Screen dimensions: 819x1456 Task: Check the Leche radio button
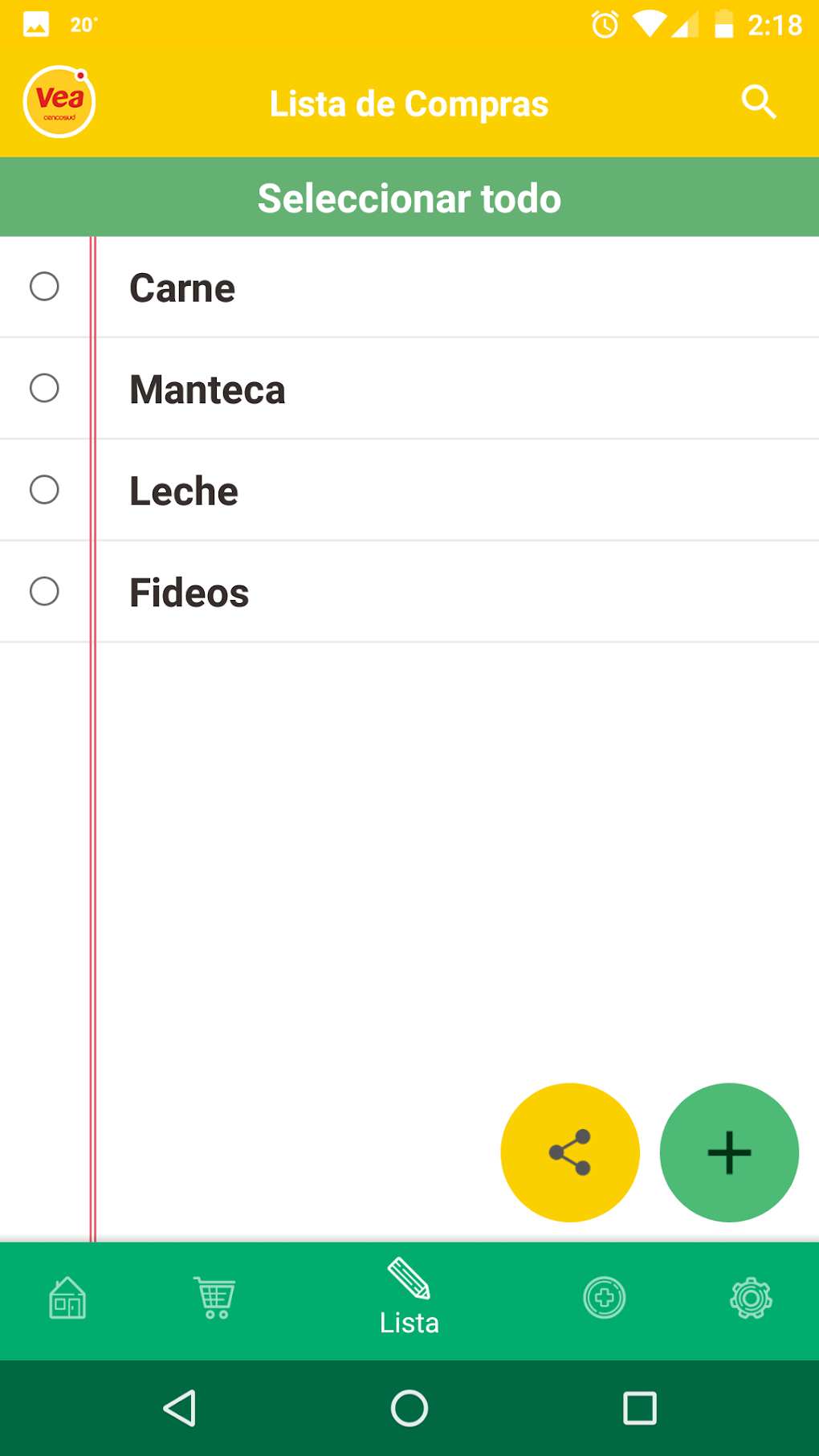[x=44, y=490]
